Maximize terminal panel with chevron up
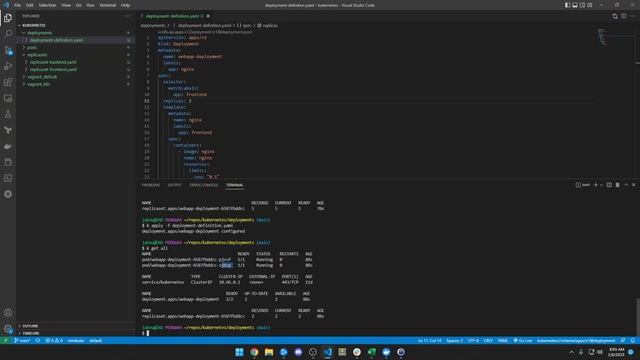640x360 pixels. [626, 185]
